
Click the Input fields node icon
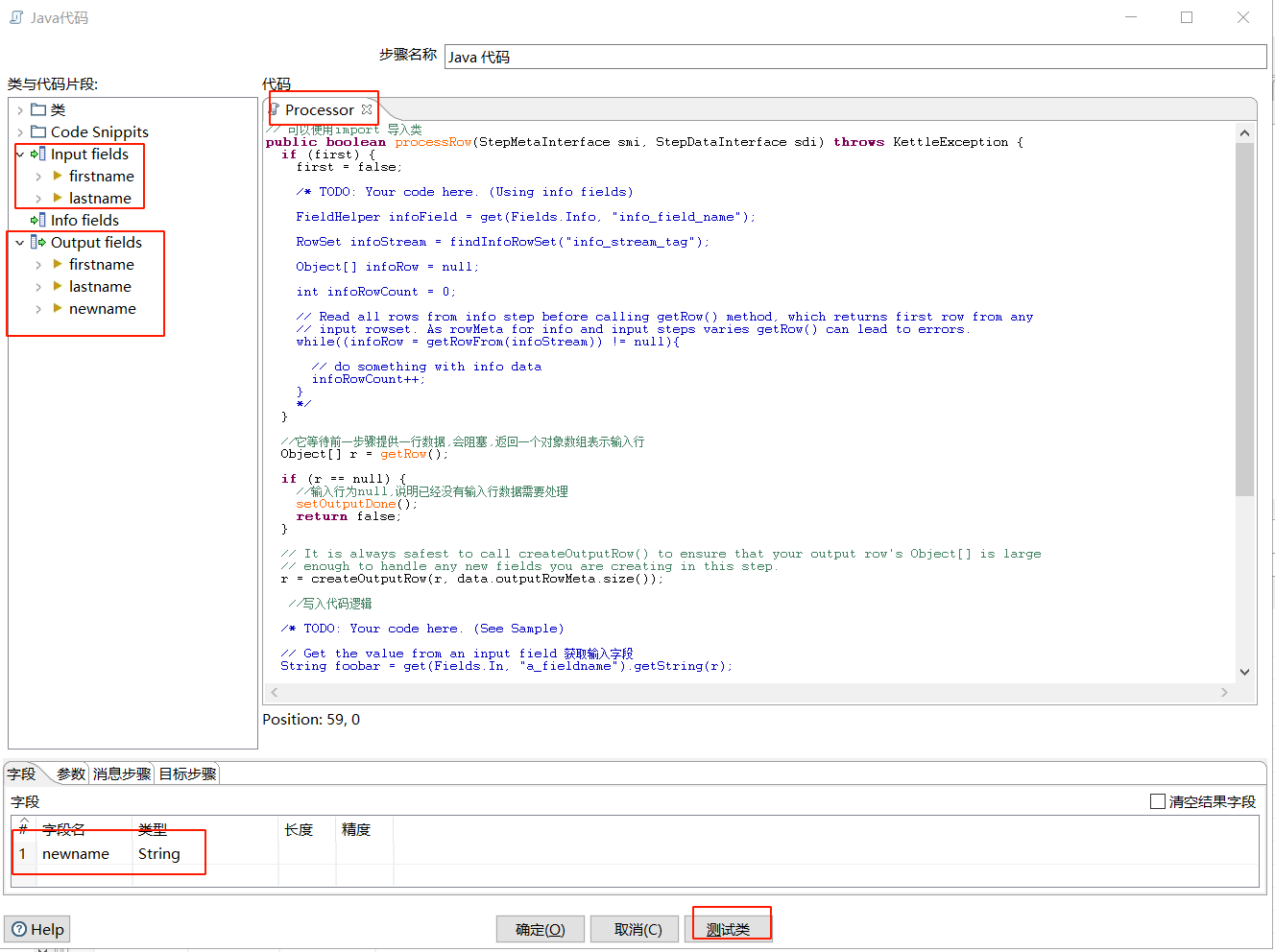[38, 154]
